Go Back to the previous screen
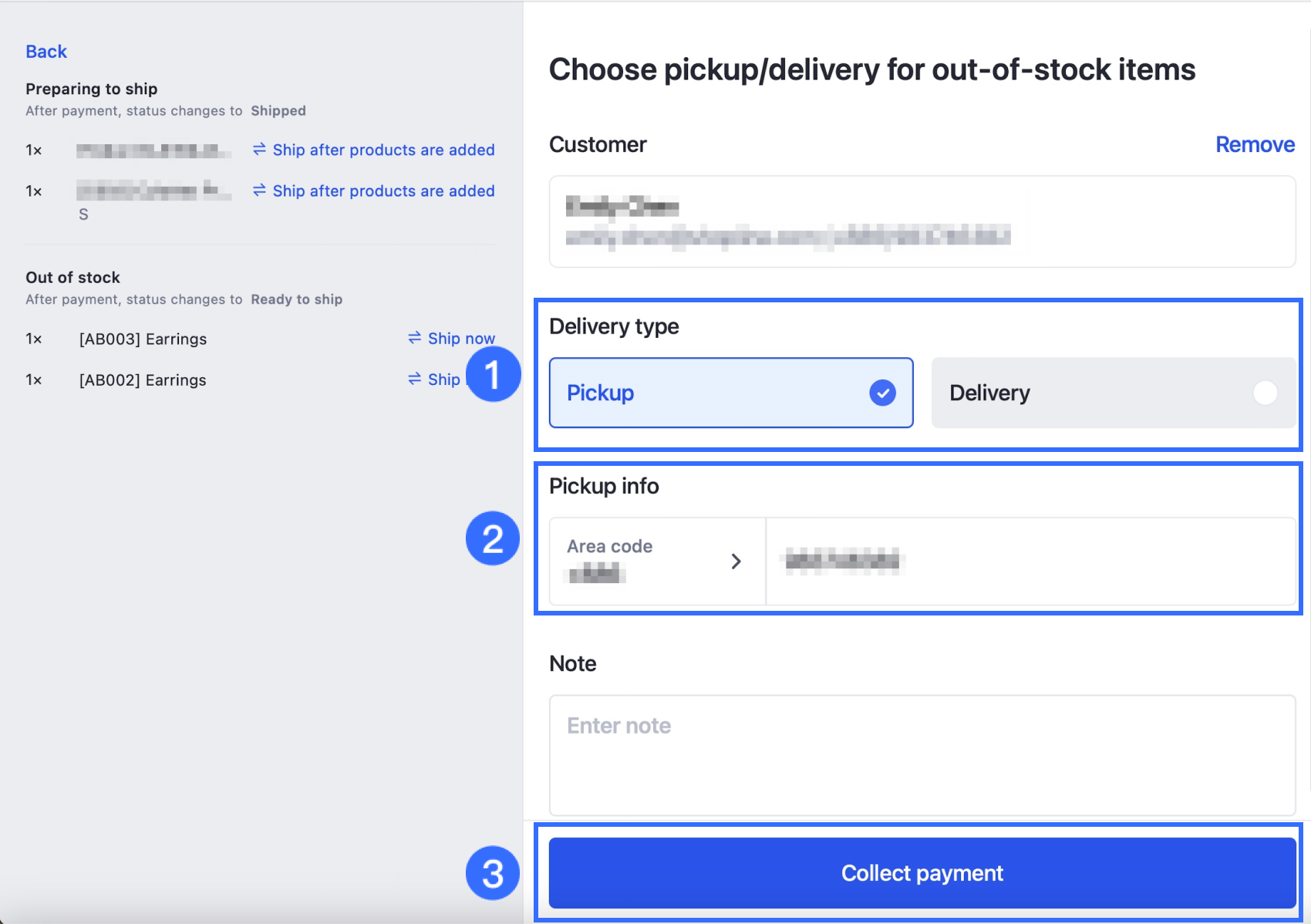Screen dimensions: 1311x924 (x=46, y=52)
